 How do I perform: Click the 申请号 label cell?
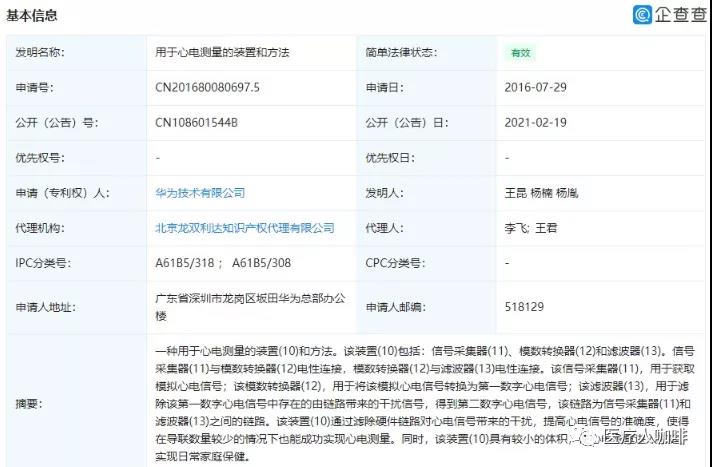76,87
